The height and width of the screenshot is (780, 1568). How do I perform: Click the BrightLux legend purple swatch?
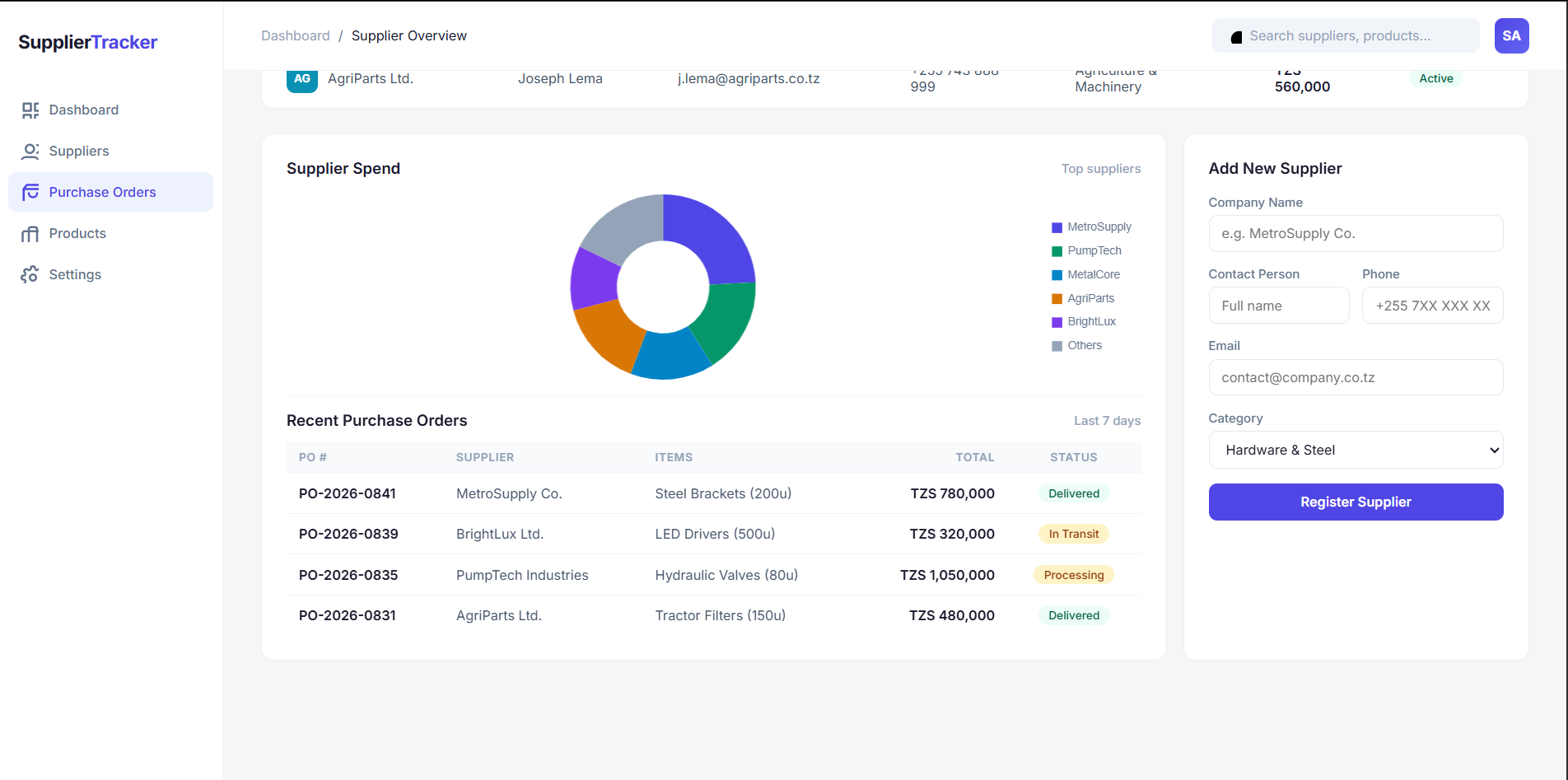coord(1057,322)
